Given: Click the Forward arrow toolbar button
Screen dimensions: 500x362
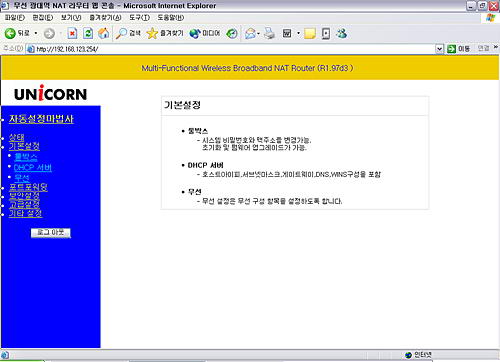Looking at the screenshot, I should coord(49,33).
